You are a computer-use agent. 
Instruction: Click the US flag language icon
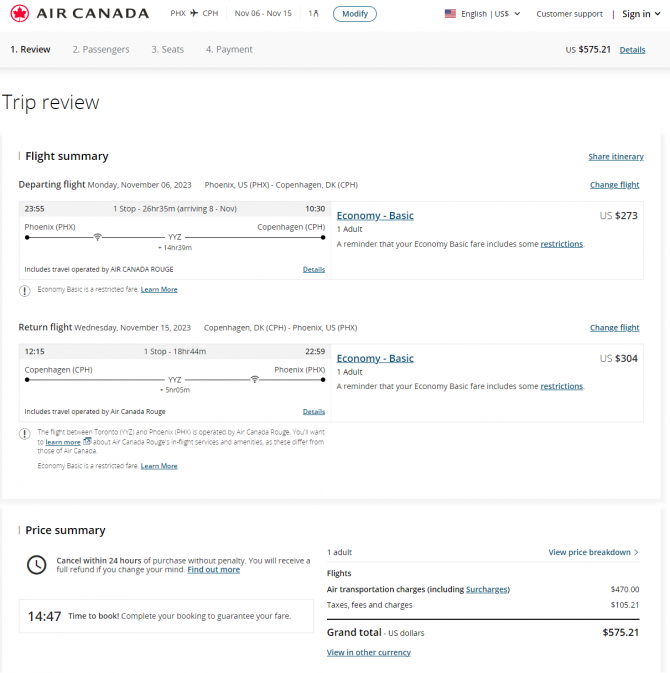pos(450,14)
